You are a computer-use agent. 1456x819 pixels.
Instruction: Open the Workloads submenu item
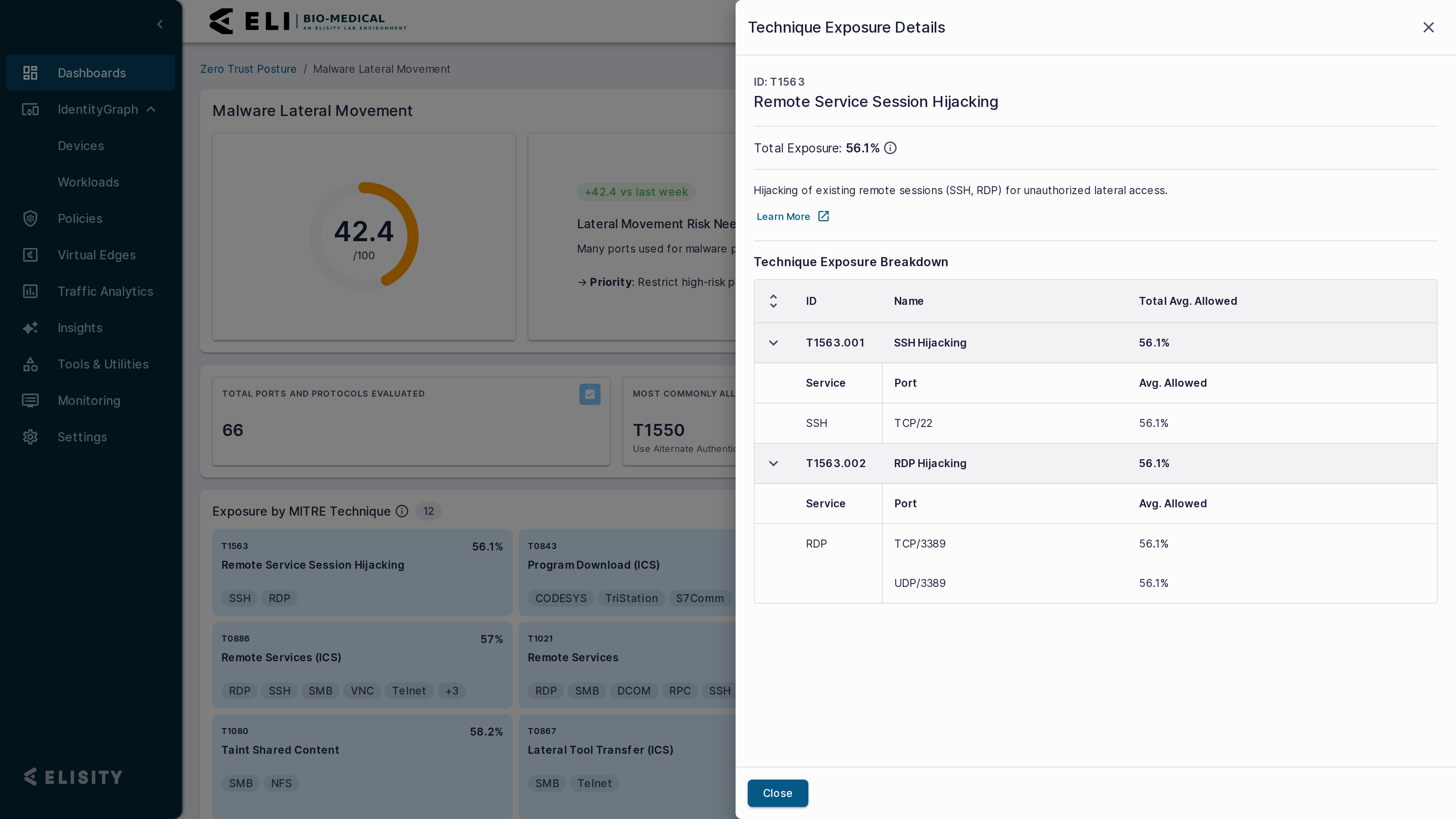(x=91, y=182)
